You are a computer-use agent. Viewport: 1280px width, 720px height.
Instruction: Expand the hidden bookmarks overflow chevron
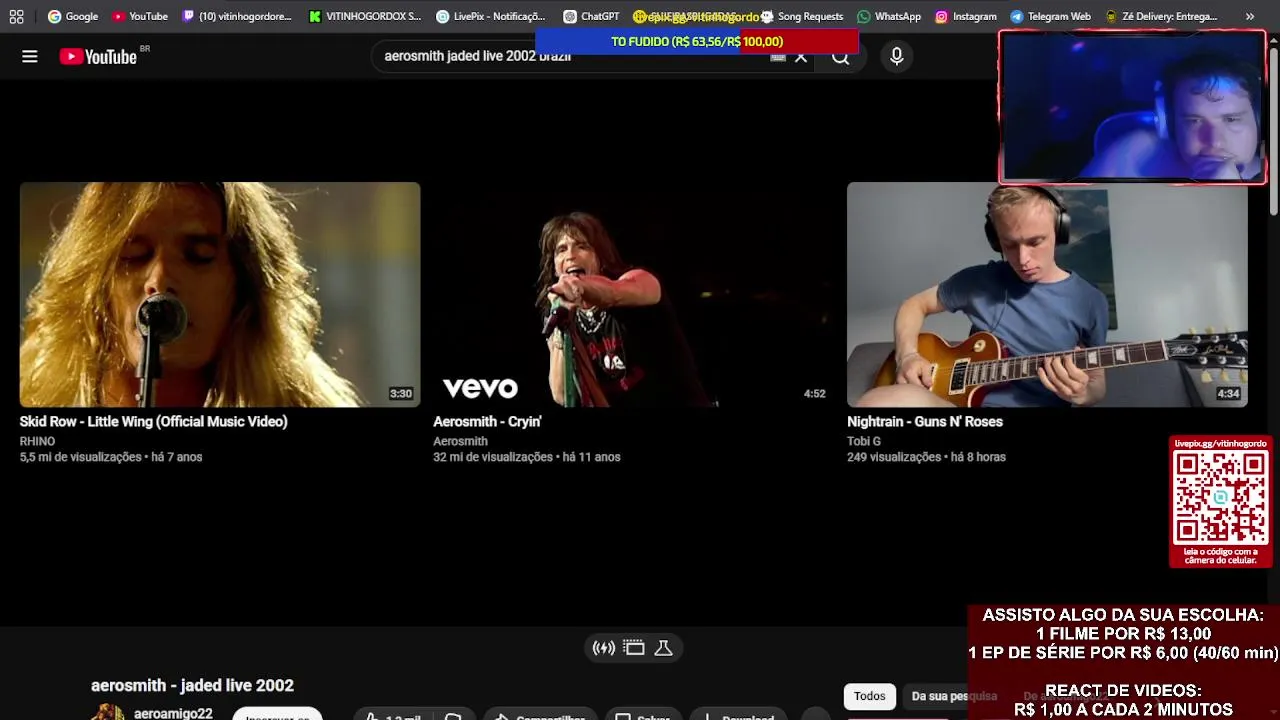click(1249, 16)
